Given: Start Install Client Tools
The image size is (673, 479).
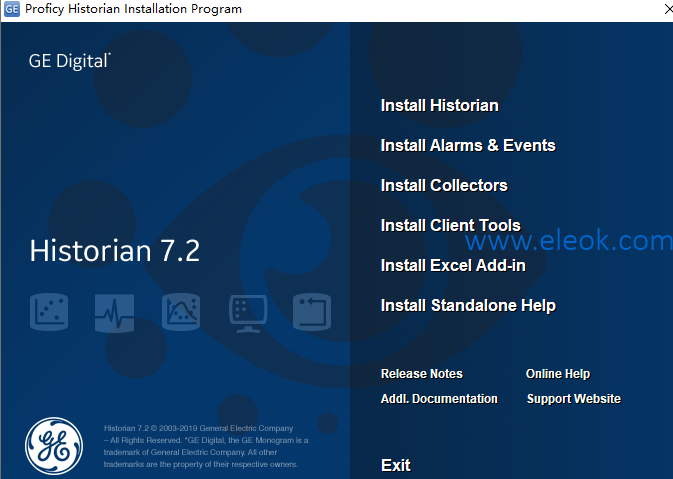Looking at the screenshot, I should [x=450, y=225].
